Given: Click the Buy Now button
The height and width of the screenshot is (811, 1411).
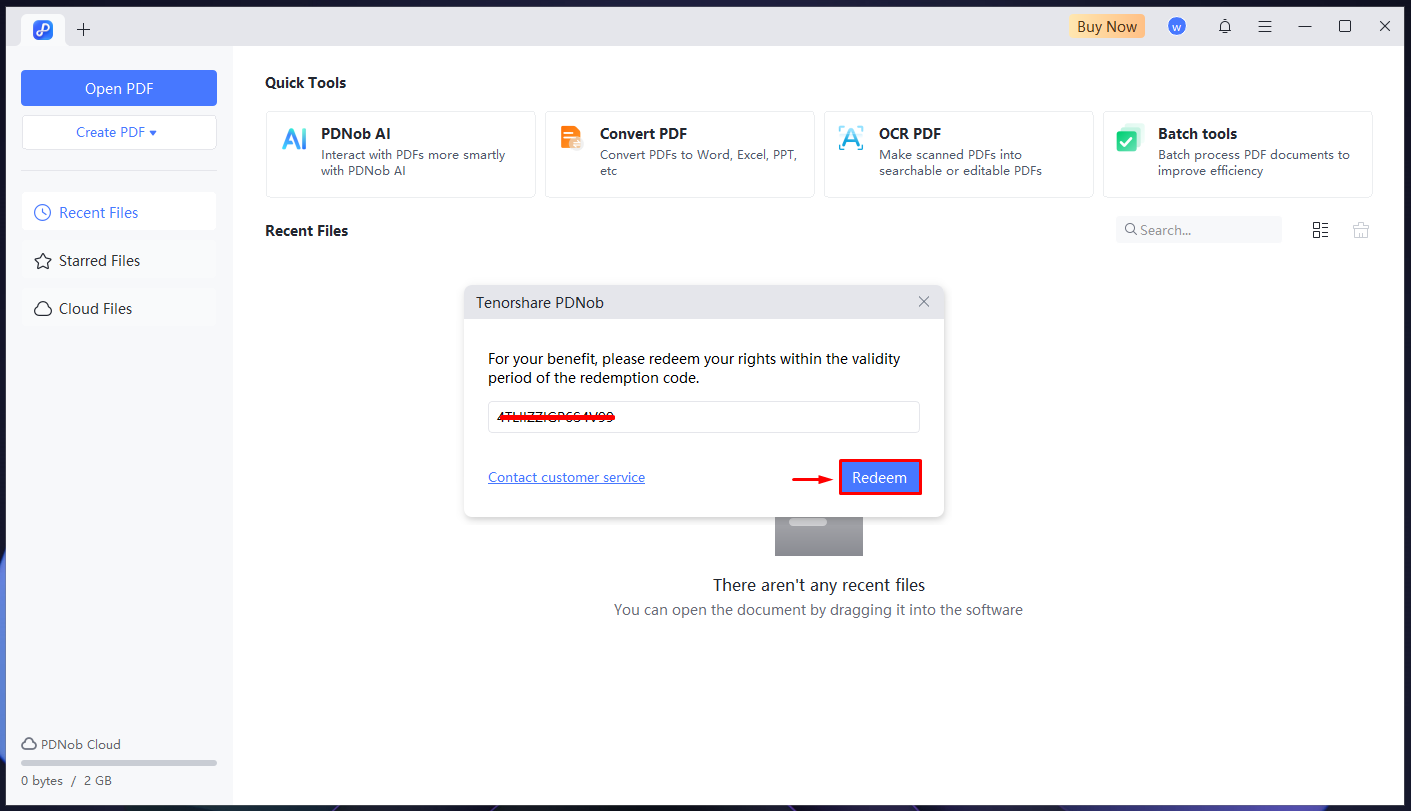Looking at the screenshot, I should tap(1107, 27).
